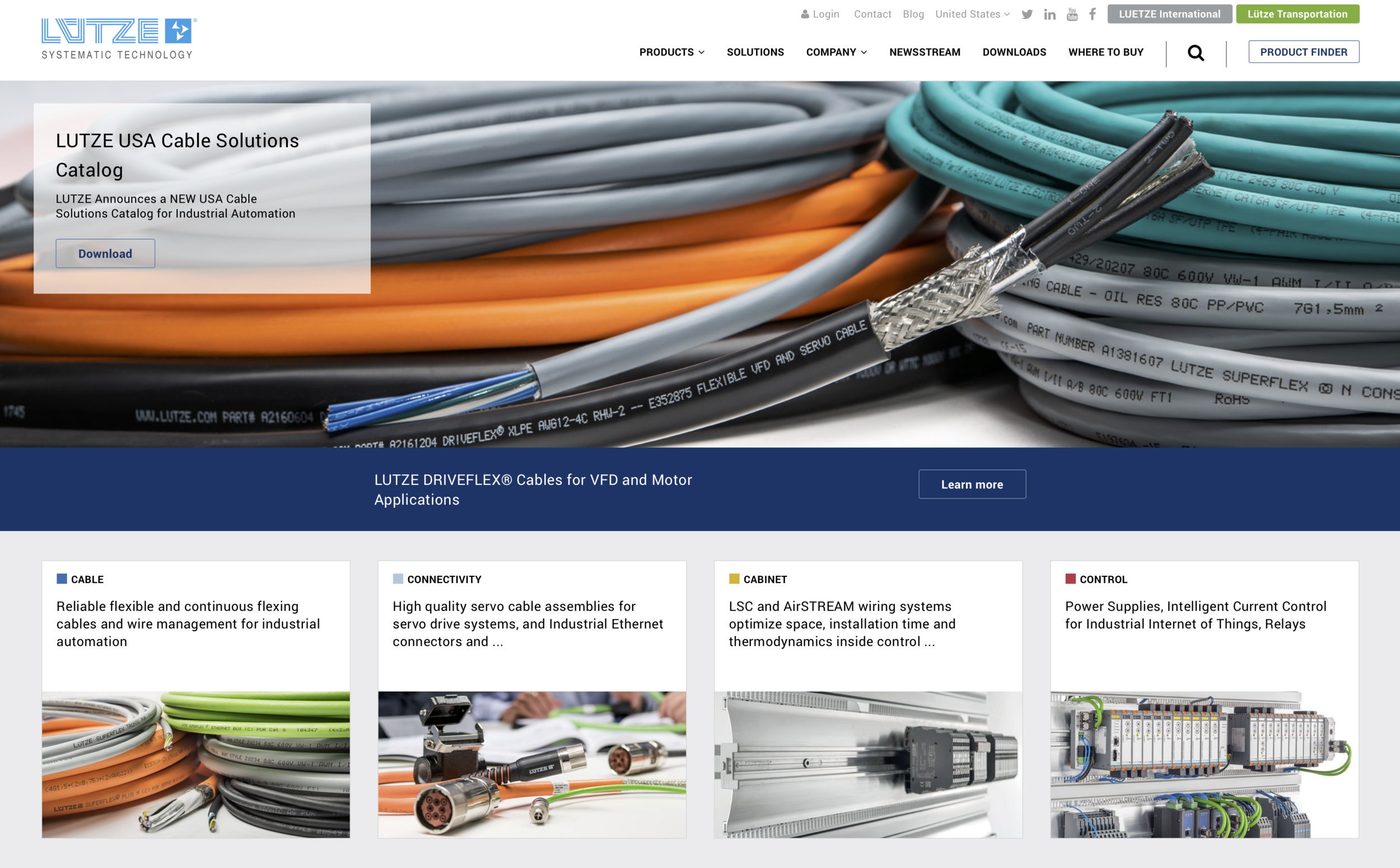The width and height of the screenshot is (1400, 868).
Task: Click the 'High quality servo cable assemblies' description
Action: [528, 623]
